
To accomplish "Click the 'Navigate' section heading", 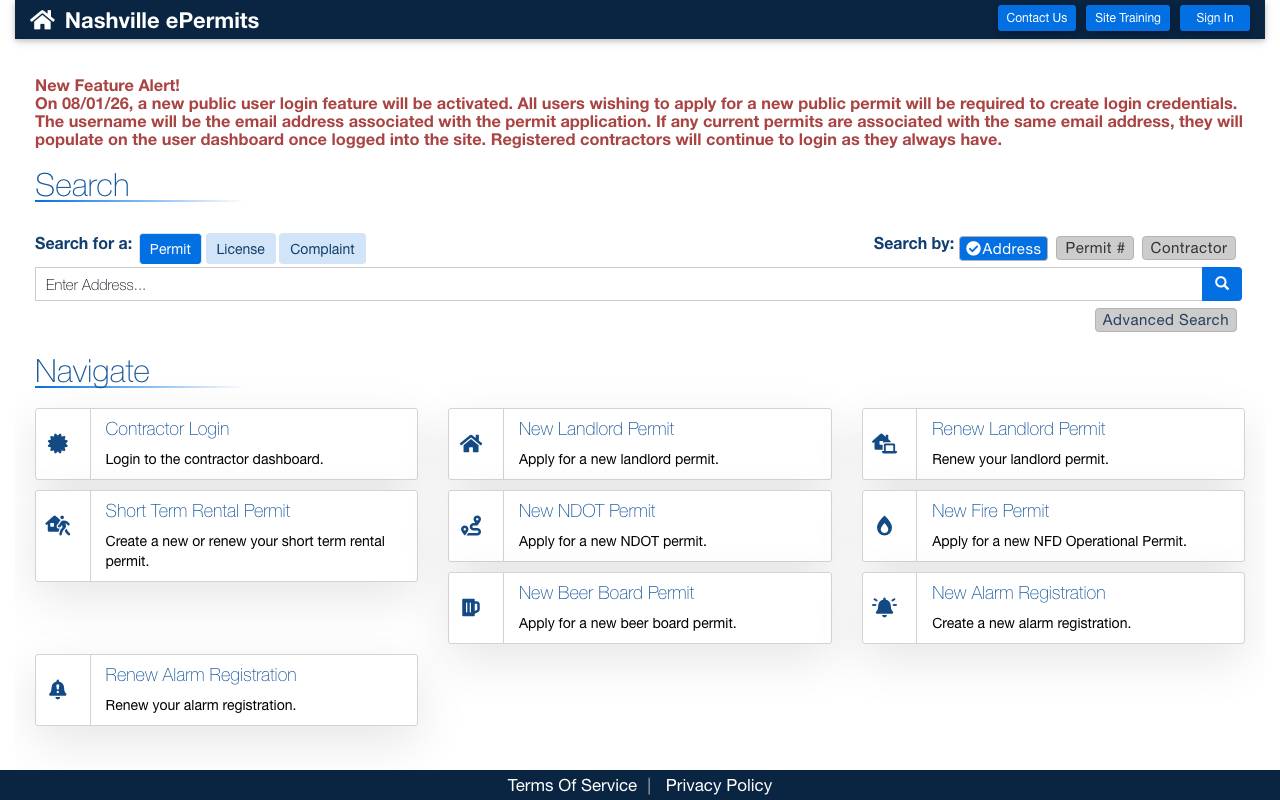I will (92, 371).
